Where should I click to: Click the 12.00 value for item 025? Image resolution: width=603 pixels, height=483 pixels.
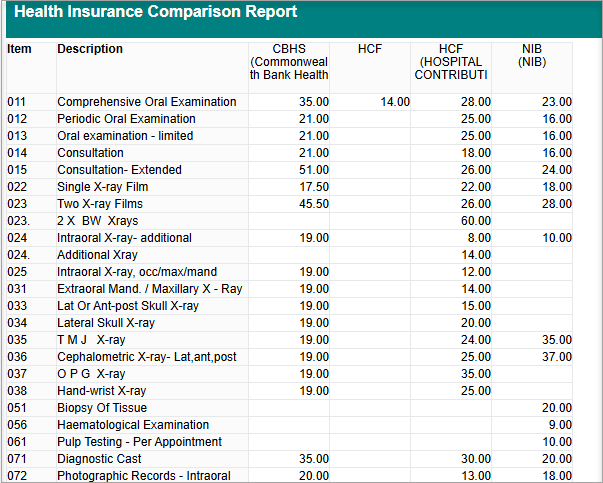(476, 272)
